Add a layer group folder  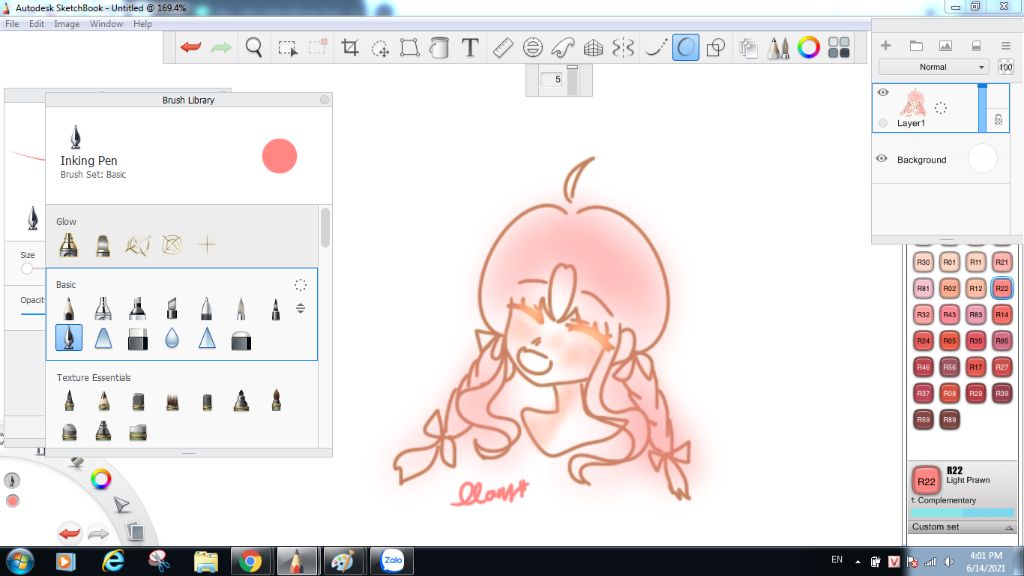click(916, 45)
